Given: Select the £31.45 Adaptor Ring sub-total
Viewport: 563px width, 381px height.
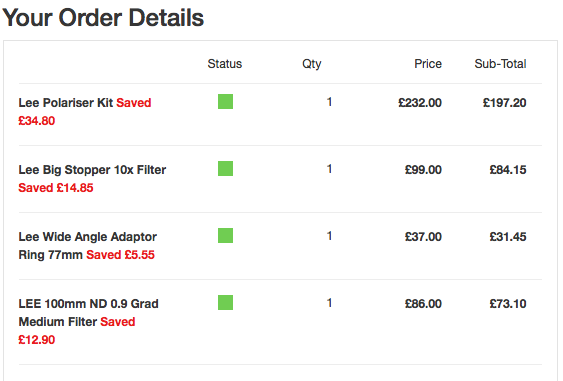Looking at the screenshot, I should click(x=508, y=237).
